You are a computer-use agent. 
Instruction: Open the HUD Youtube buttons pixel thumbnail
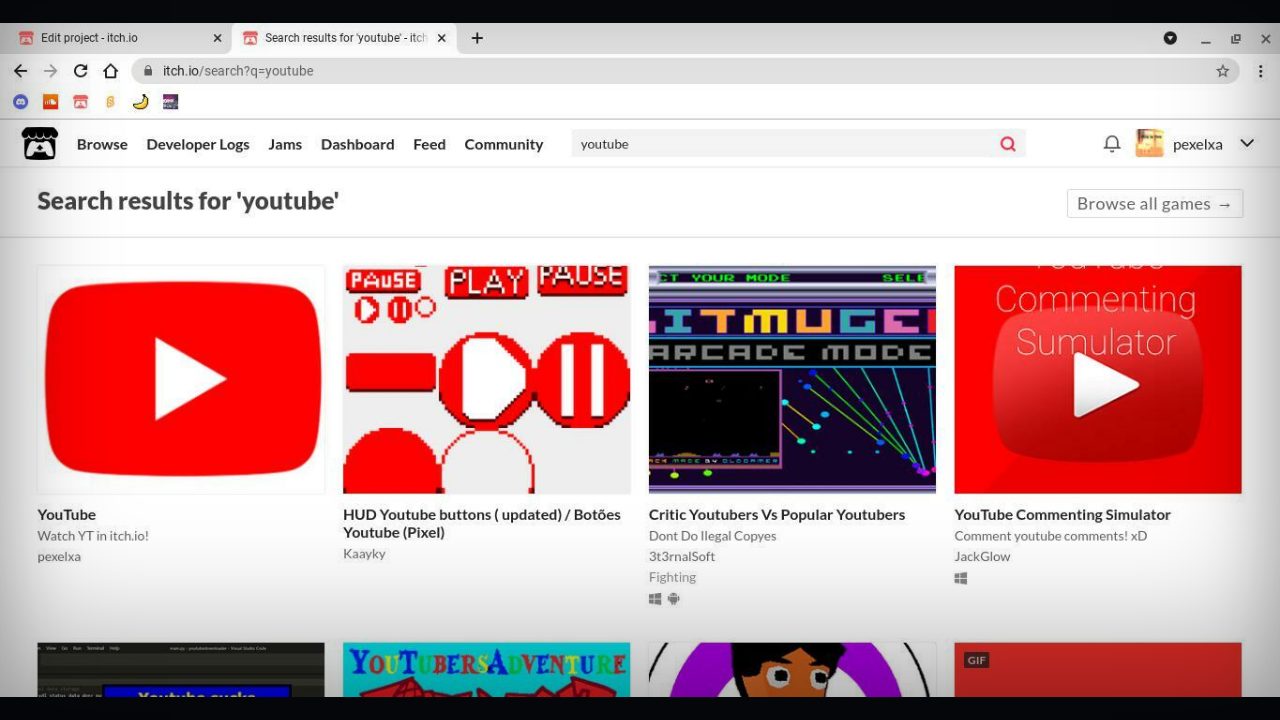487,379
